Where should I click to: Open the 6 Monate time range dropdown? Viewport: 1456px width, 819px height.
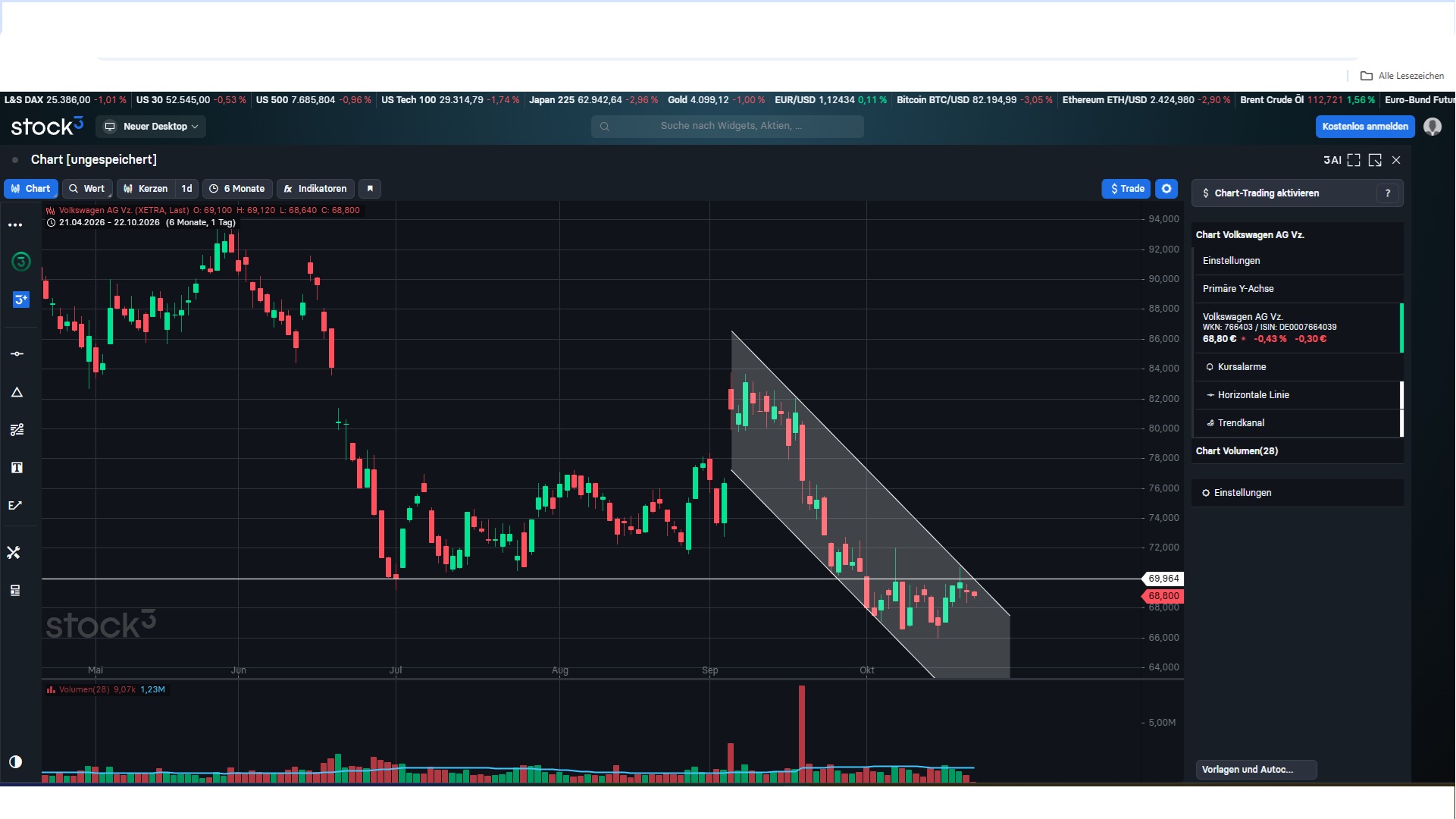tap(237, 189)
